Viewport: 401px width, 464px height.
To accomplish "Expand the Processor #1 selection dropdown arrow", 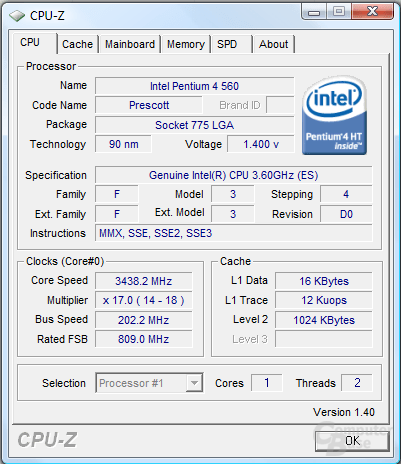I will coord(194,383).
